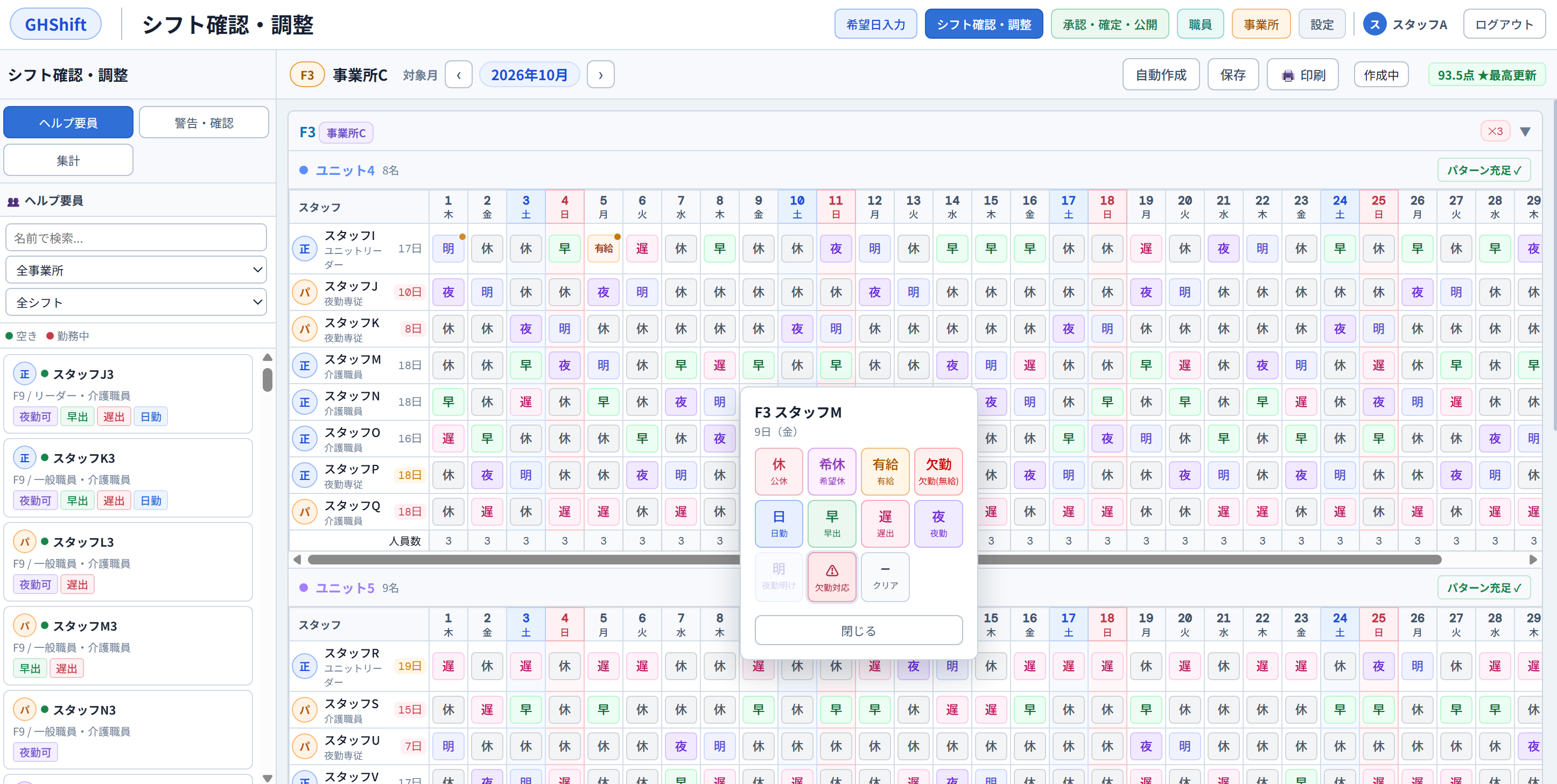Click right arrow of unit4 horizontal scrollbar
The height and width of the screenshot is (784, 1557).
pos(1533,560)
